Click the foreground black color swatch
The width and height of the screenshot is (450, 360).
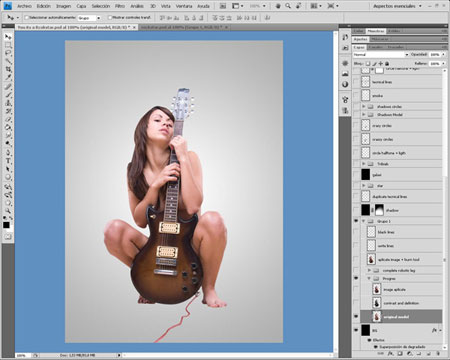pos(6,225)
